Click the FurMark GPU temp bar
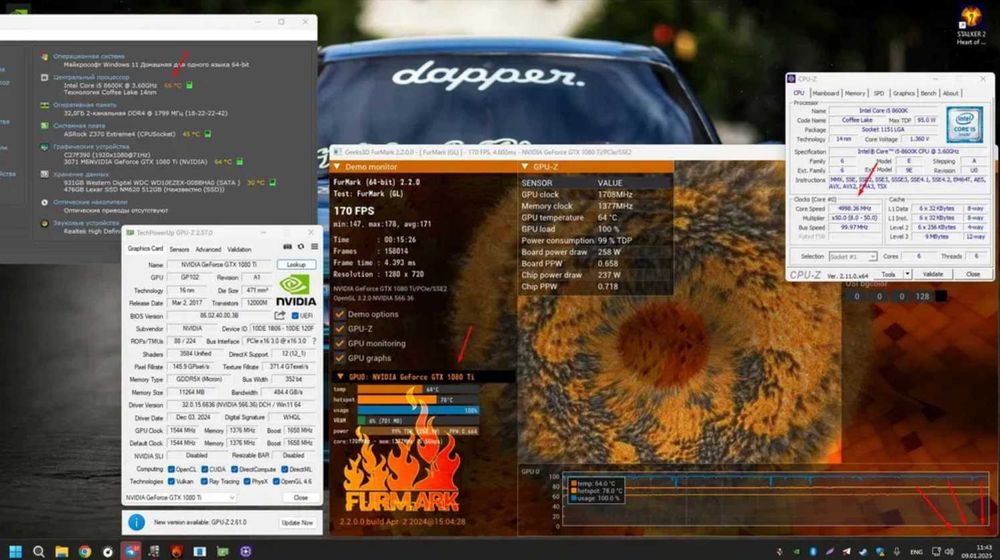This screenshot has width=1000, height=560. coord(418,389)
